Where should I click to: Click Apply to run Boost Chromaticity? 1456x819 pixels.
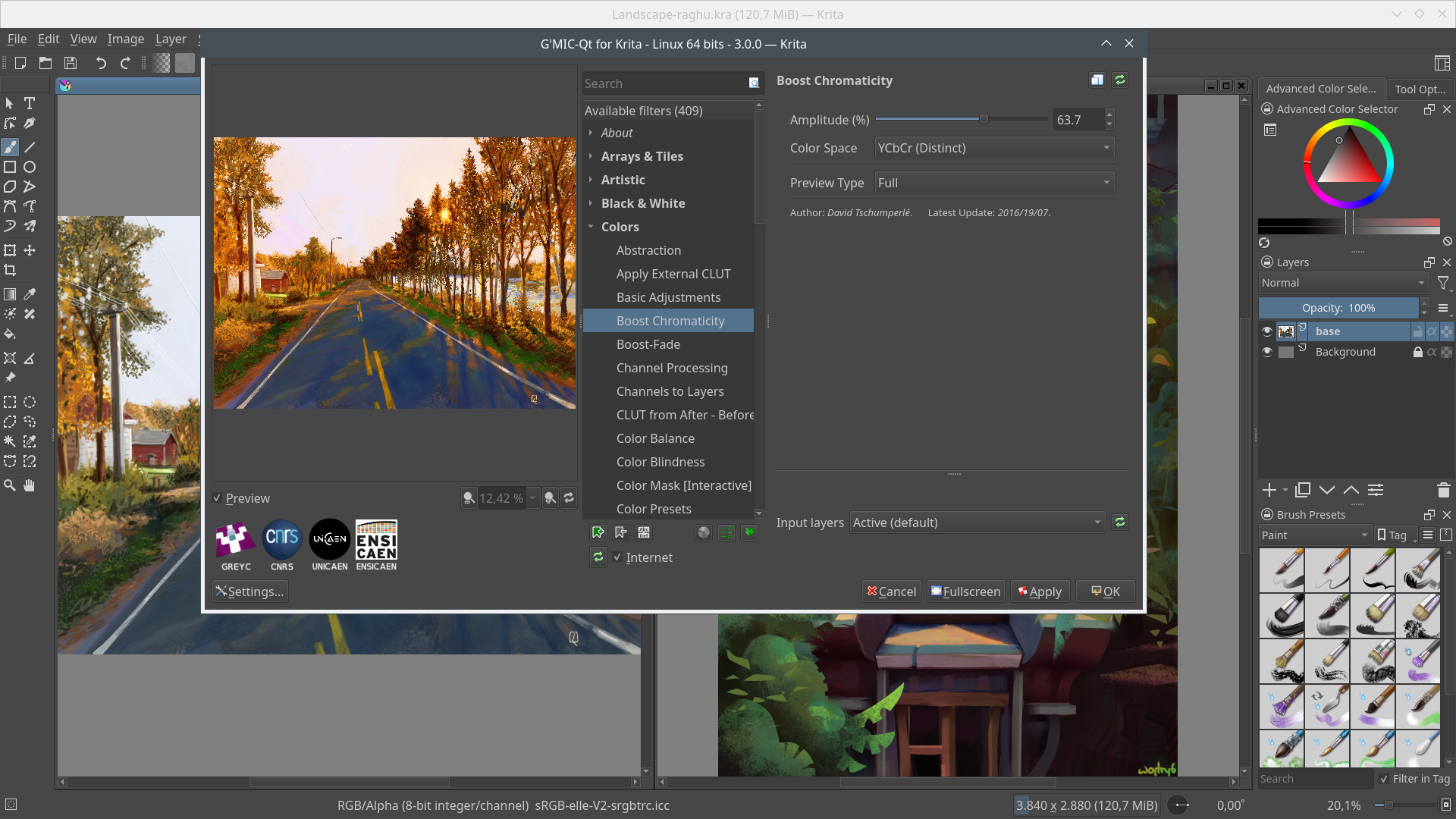pos(1040,591)
